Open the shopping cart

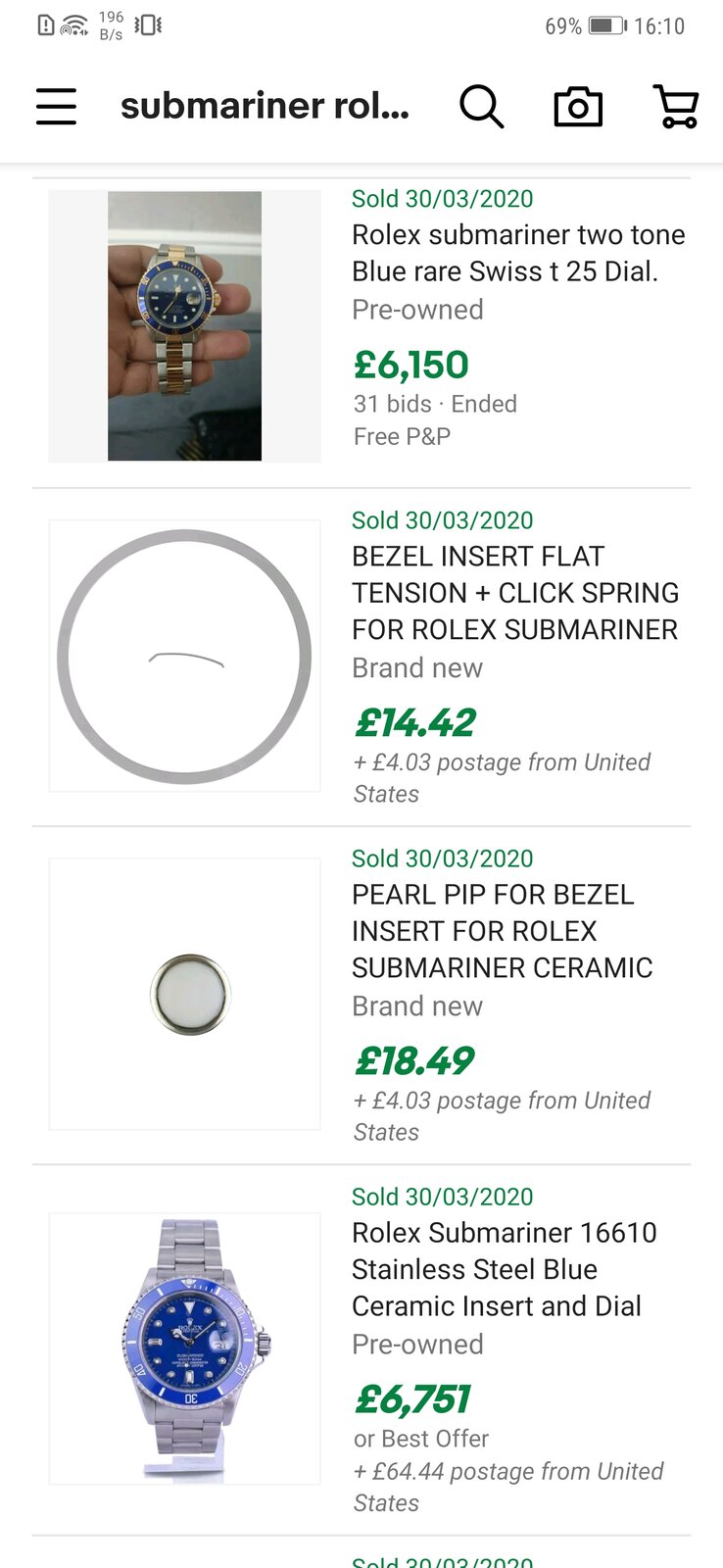[x=675, y=106]
